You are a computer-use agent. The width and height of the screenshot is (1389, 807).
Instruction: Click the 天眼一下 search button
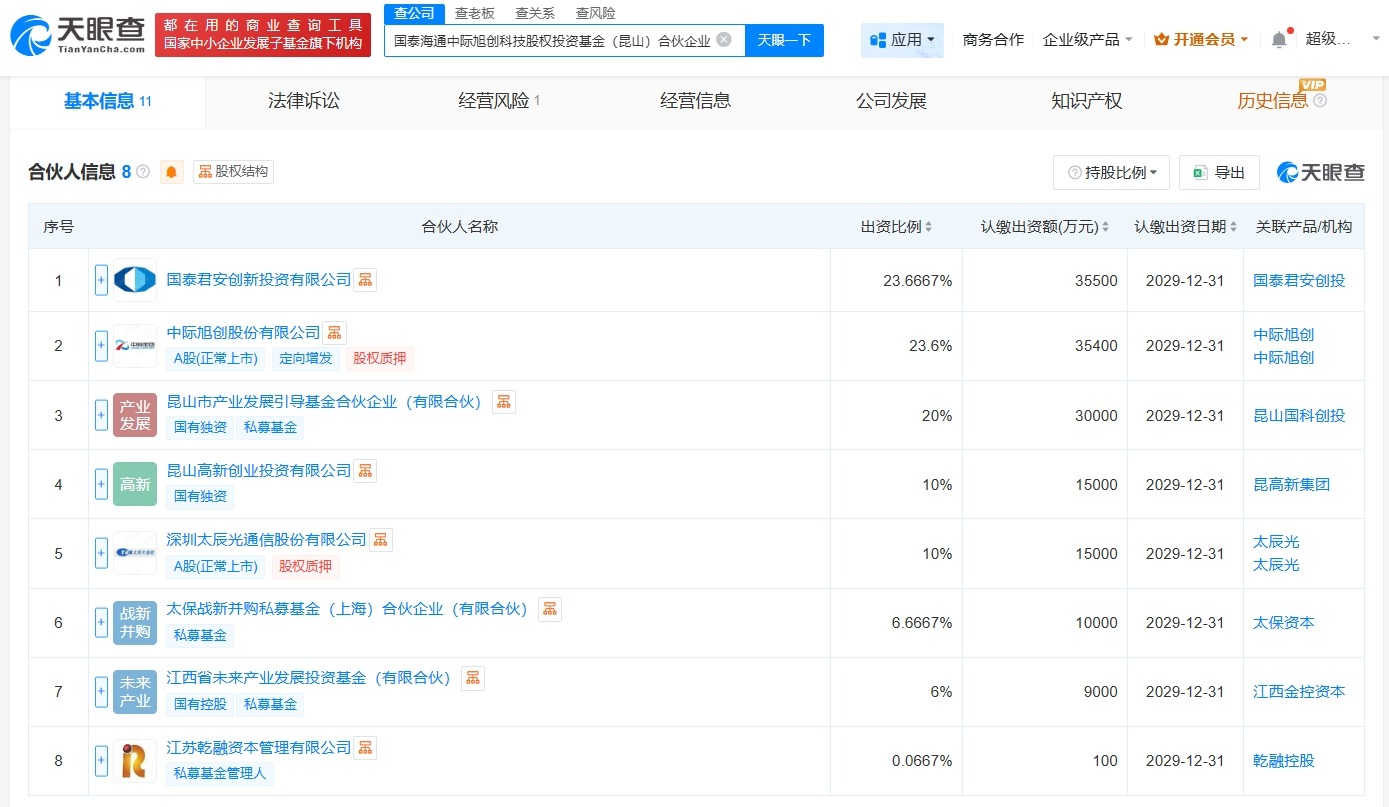784,40
